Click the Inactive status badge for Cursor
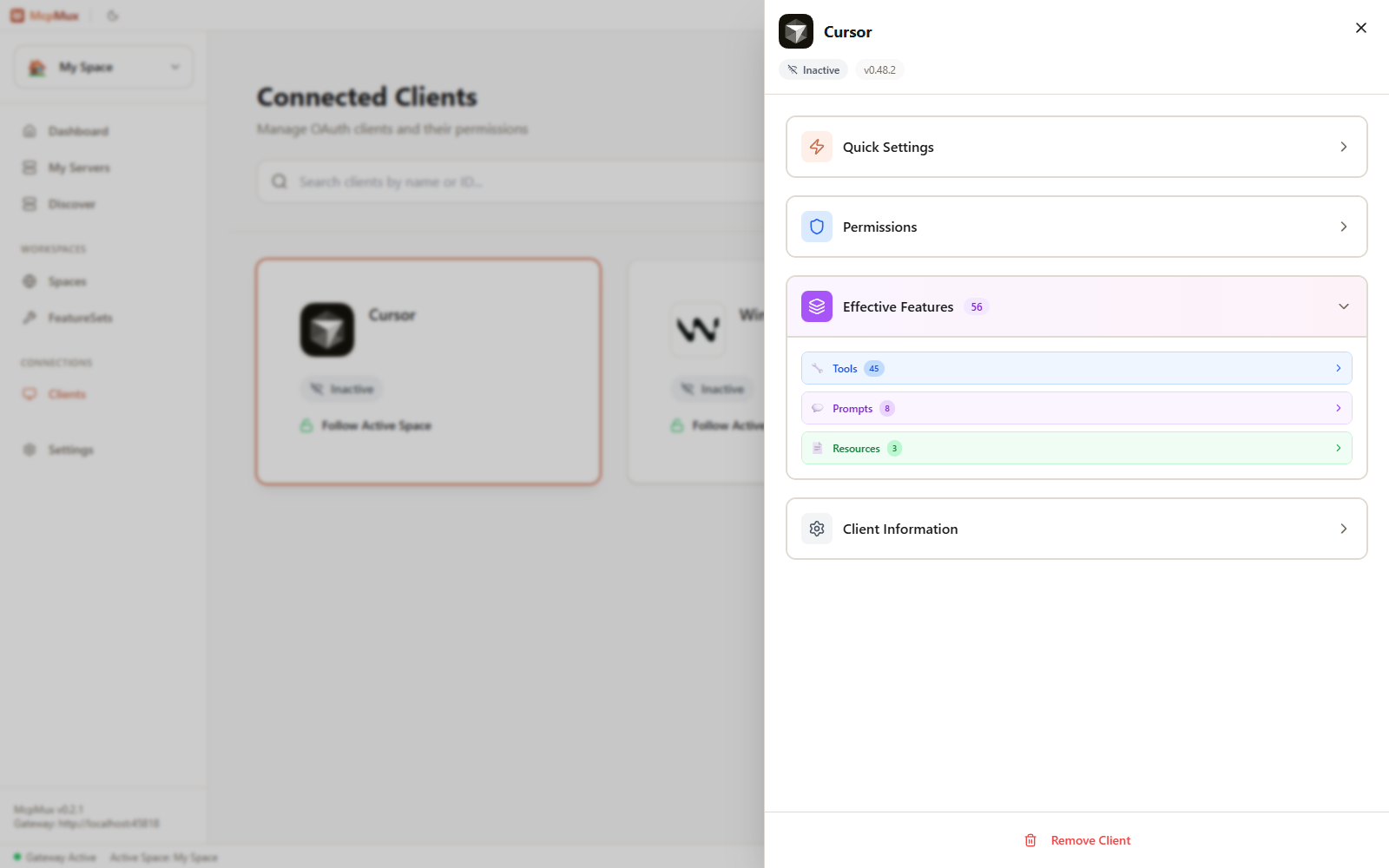The image size is (1389, 868). click(341, 388)
